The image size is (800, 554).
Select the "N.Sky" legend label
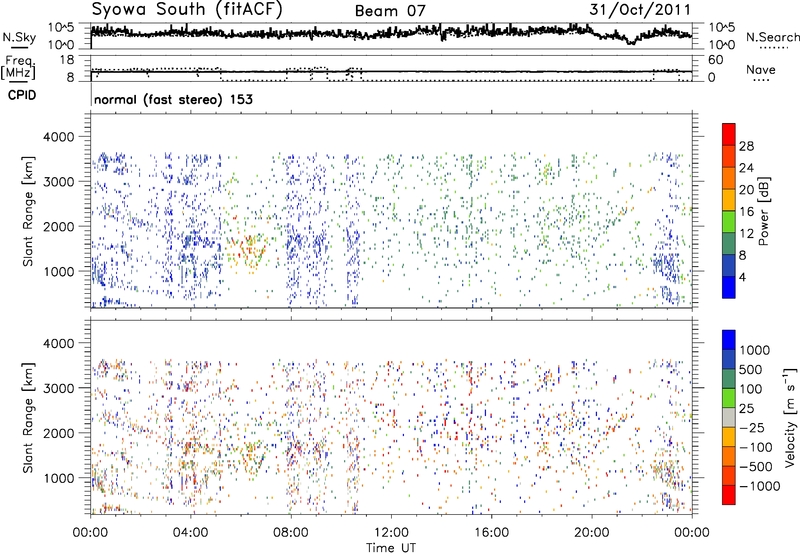(x=19, y=37)
